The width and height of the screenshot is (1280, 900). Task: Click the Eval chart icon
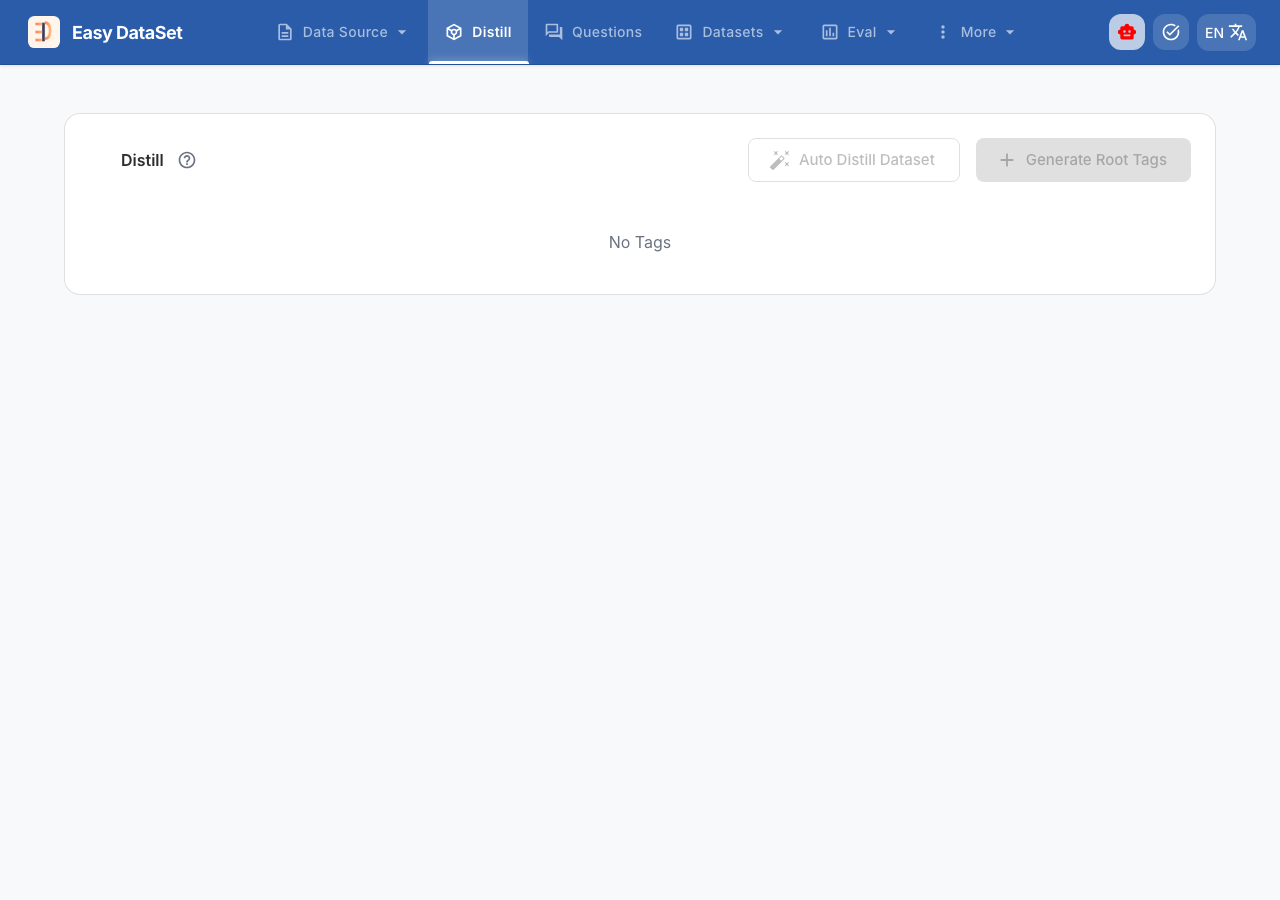click(x=830, y=32)
